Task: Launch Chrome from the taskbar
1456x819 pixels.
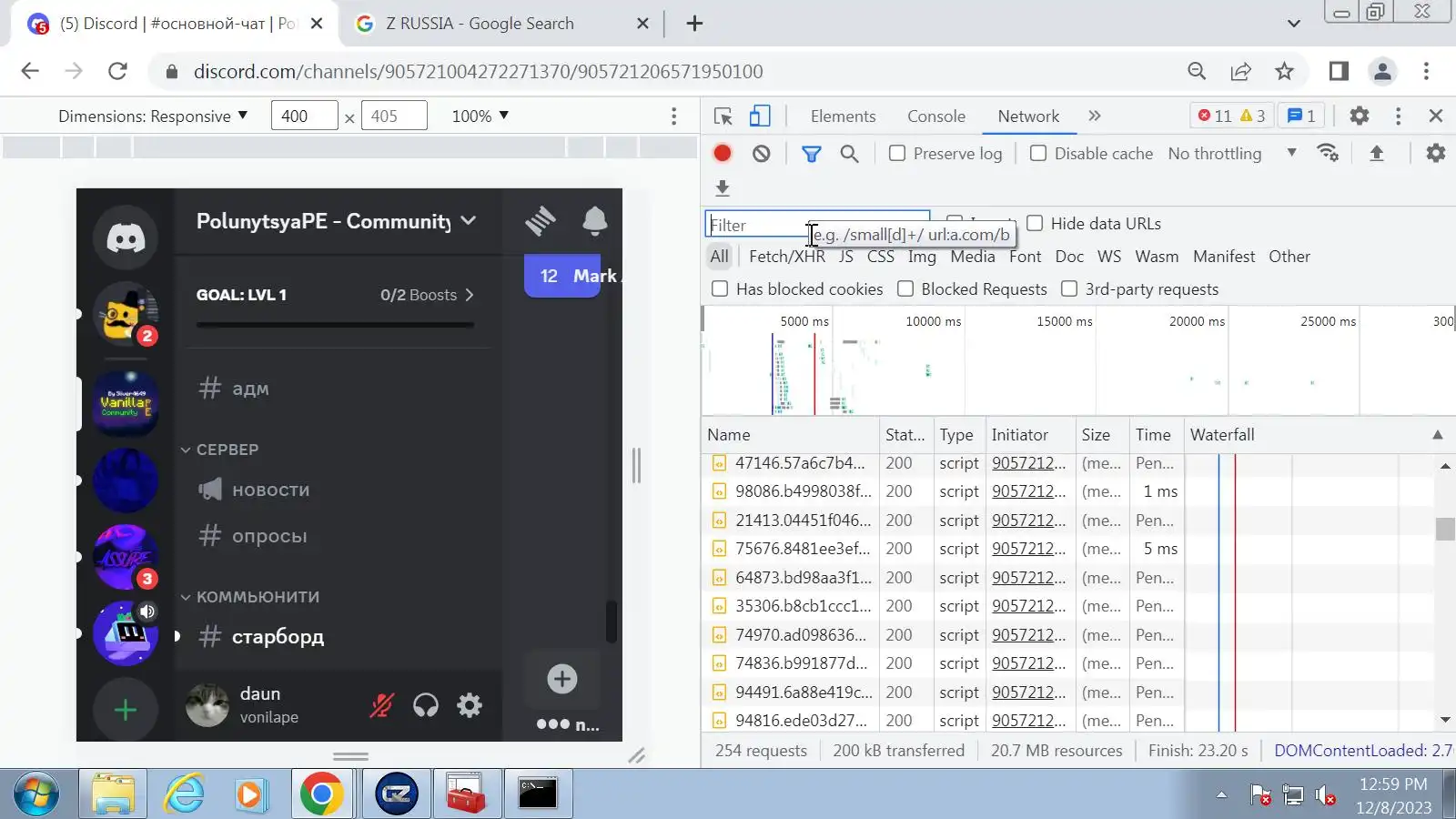Action: [x=322, y=794]
